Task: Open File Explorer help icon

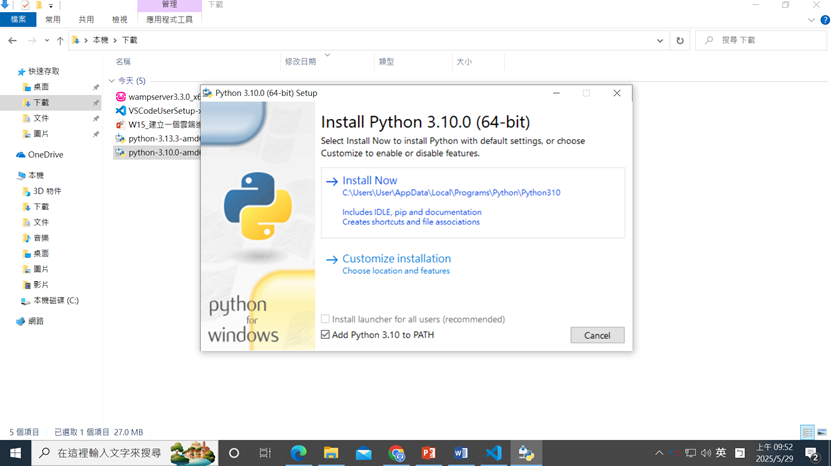Action: 825,20
